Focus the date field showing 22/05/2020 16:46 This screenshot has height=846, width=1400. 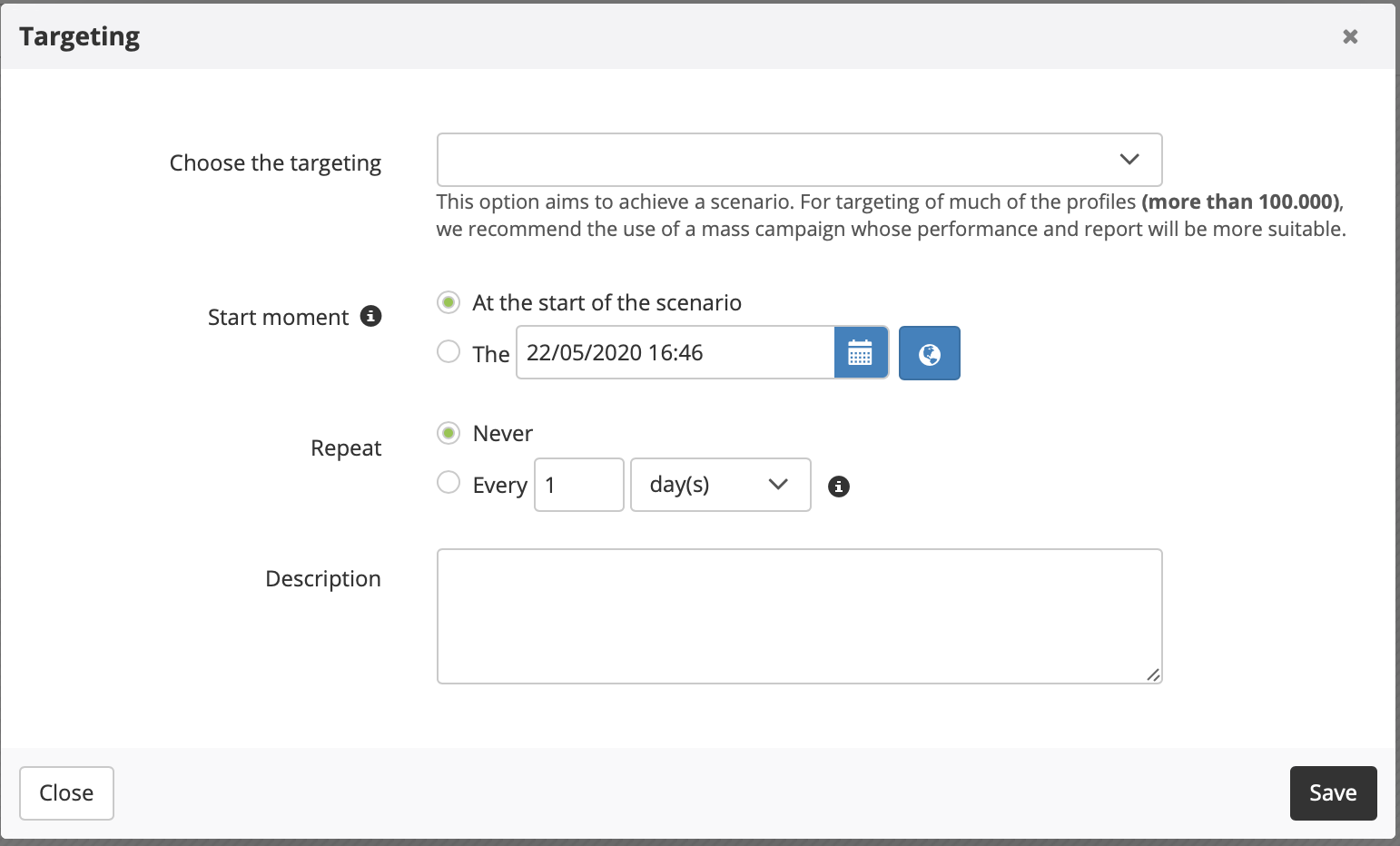(x=675, y=352)
